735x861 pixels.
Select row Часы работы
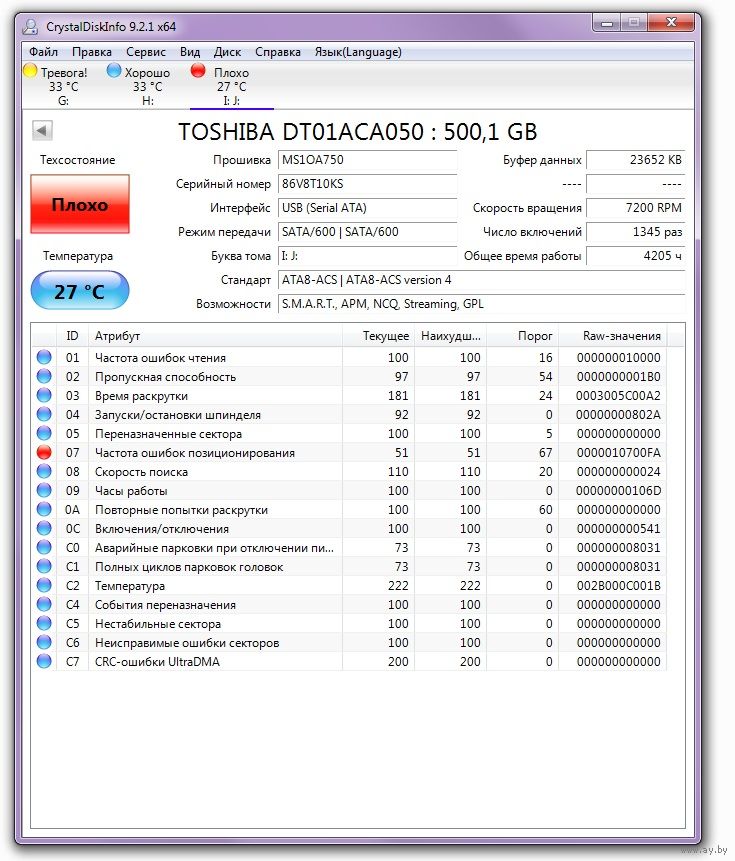(349, 490)
